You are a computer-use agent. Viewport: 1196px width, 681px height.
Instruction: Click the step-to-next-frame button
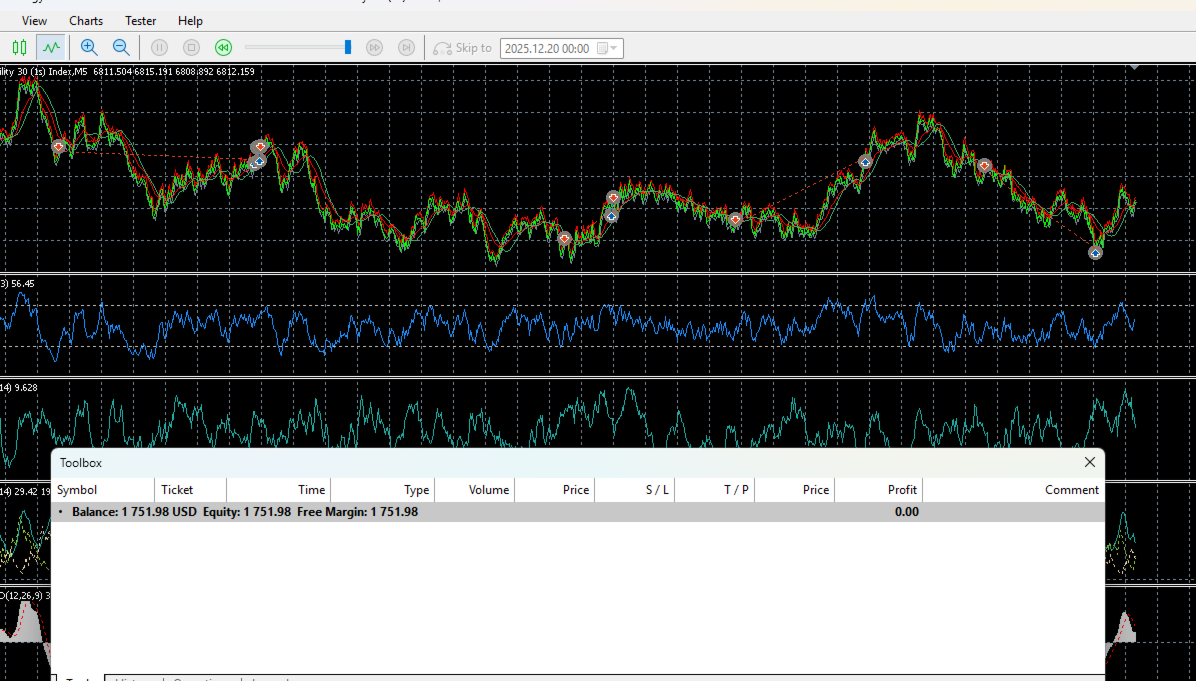406,47
